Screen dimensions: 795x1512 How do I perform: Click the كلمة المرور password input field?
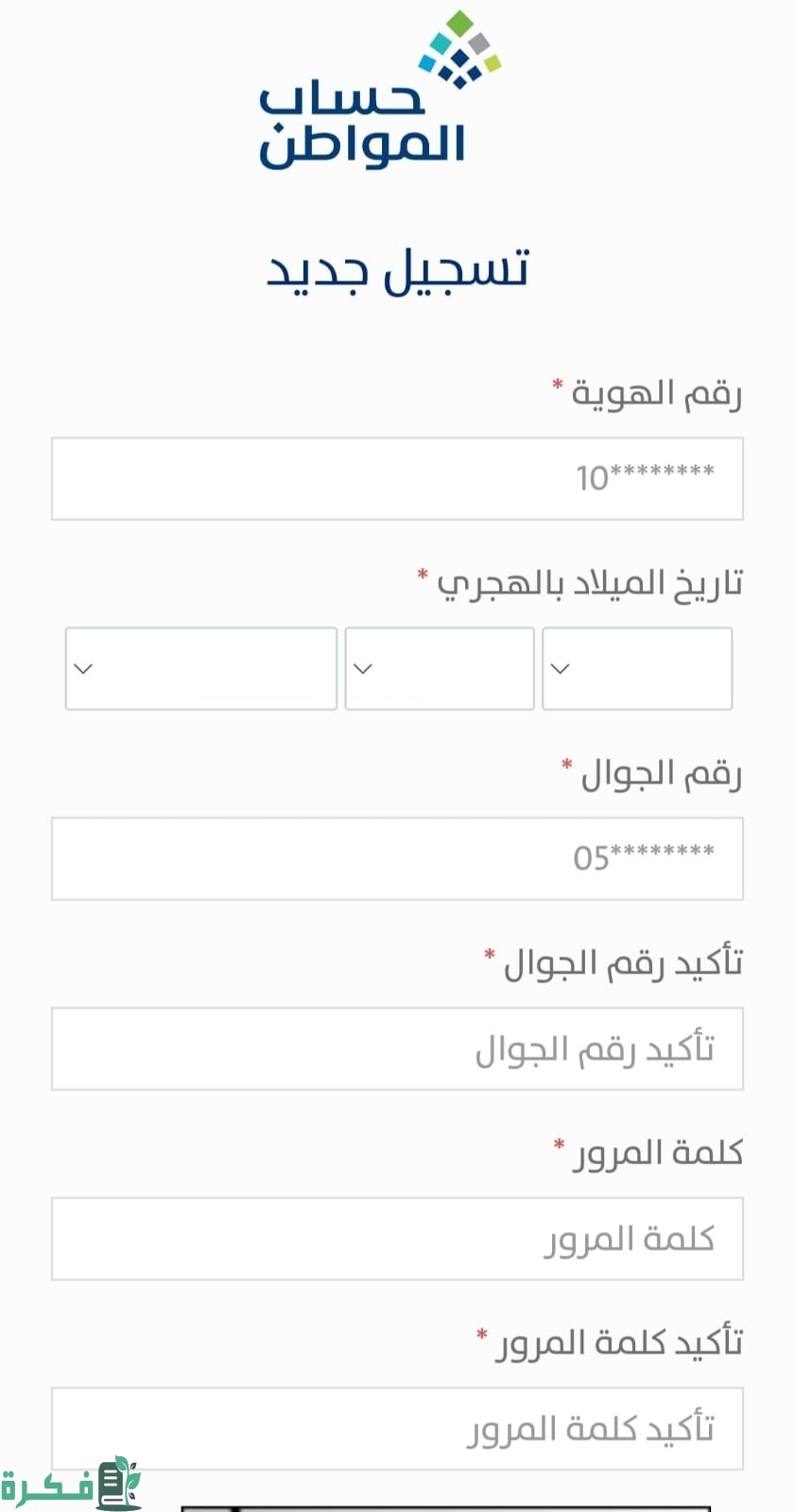point(397,1239)
